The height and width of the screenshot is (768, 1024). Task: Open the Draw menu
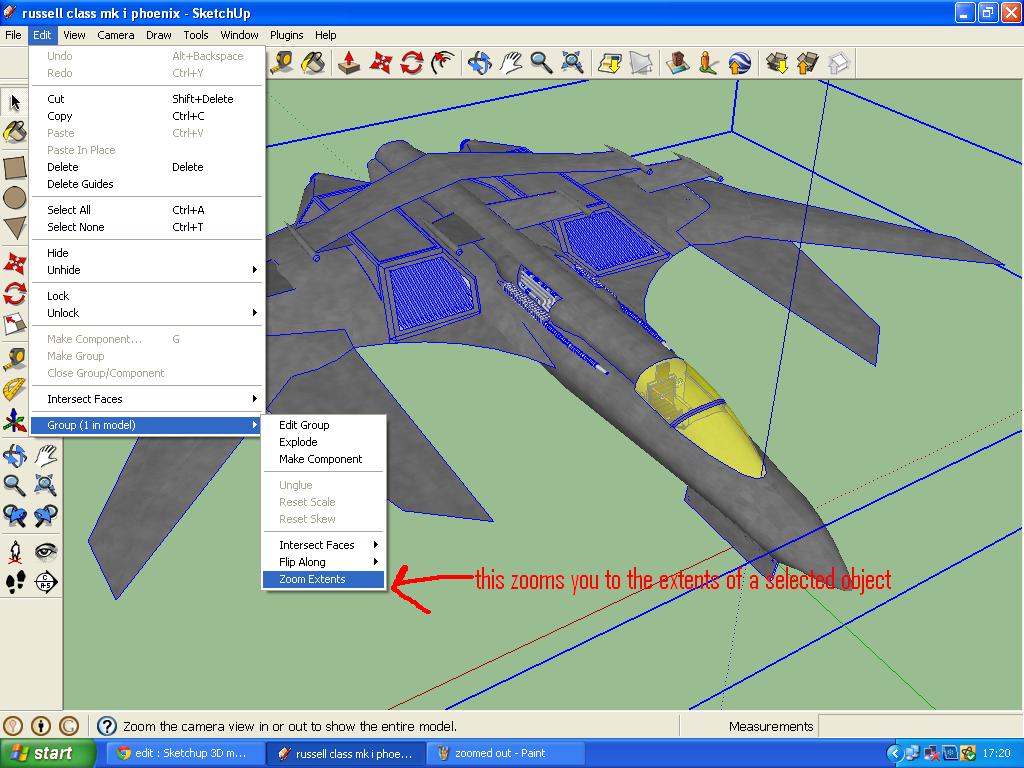pyautogui.click(x=158, y=35)
